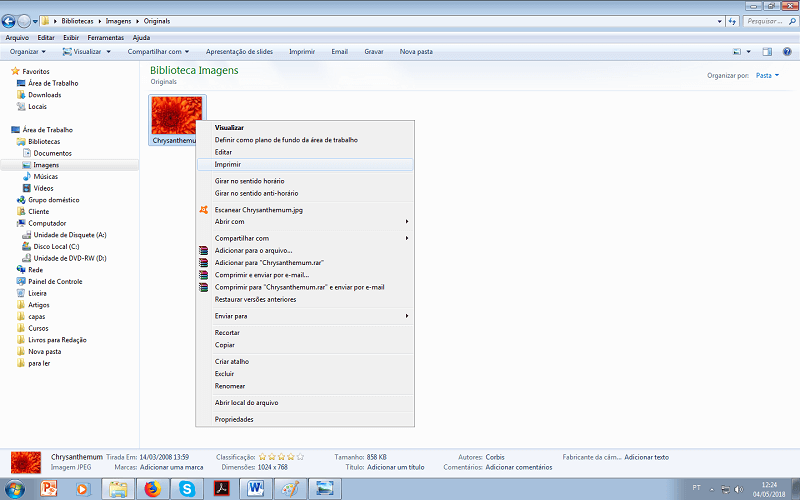Viewport: 800px width, 500px height.
Task: Open Firefox from the taskbar
Action: (152, 489)
